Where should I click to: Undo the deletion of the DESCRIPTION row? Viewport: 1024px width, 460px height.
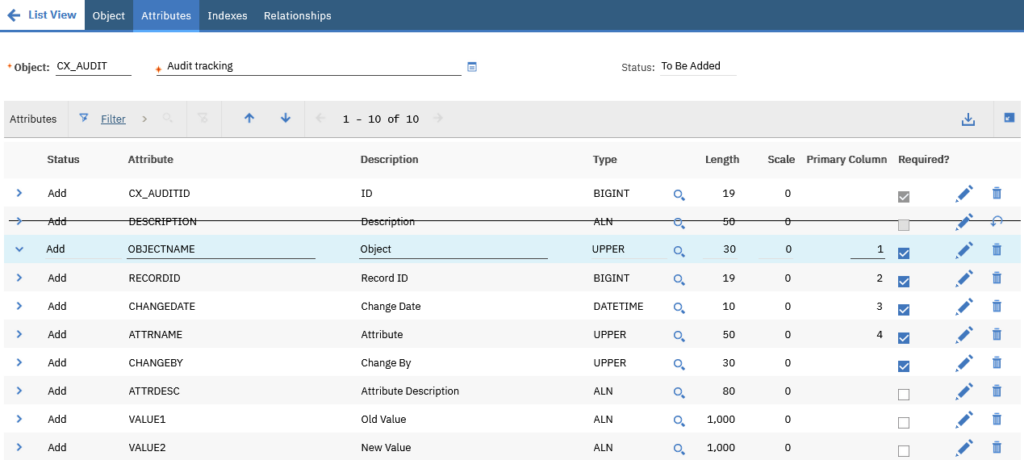(x=997, y=222)
